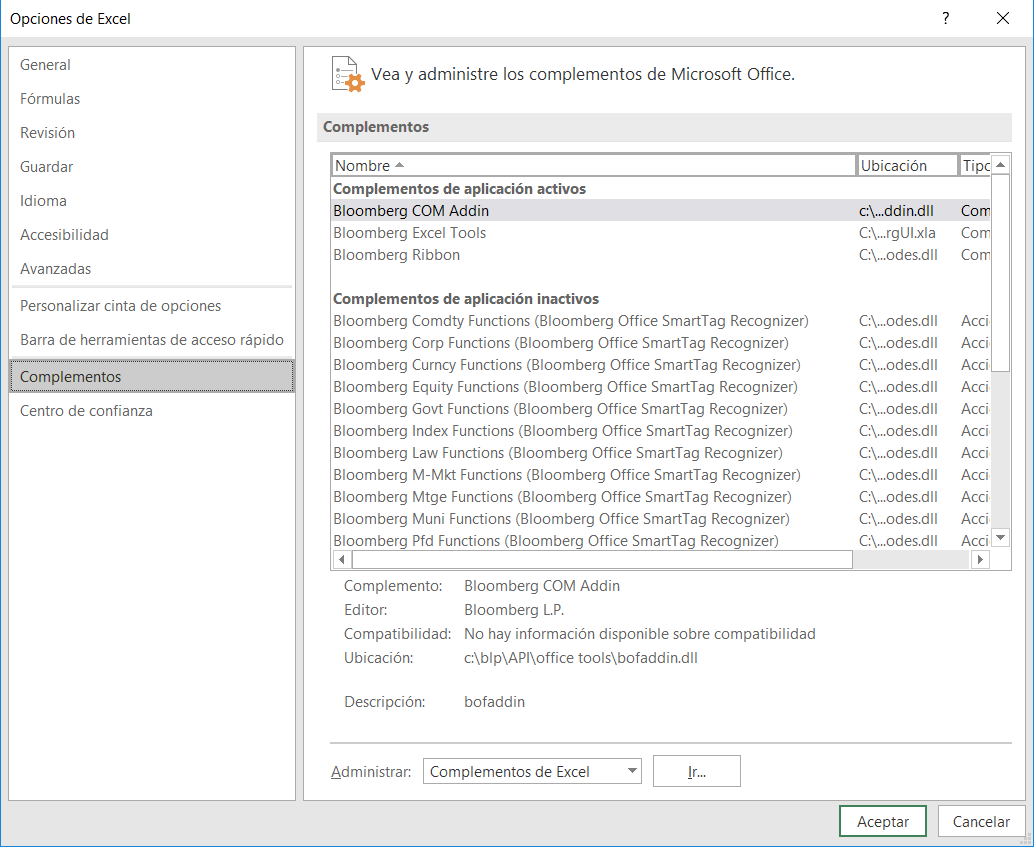Screen dimensions: 1034x847
Task: Click the Cancelar button
Action: (981, 821)
